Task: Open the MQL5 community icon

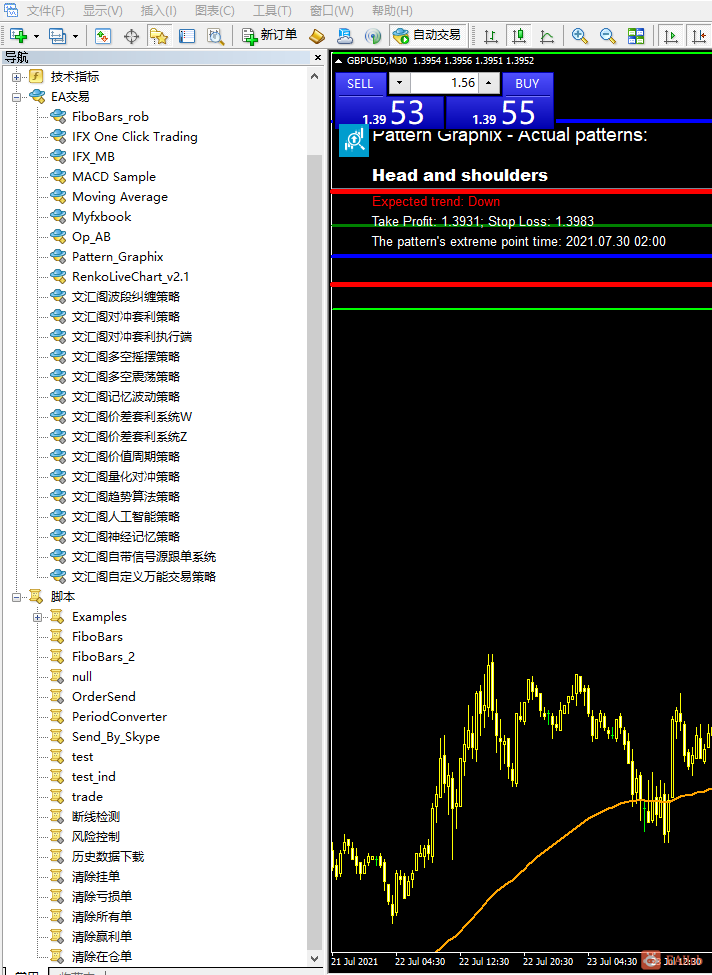Action: point(344,36)
